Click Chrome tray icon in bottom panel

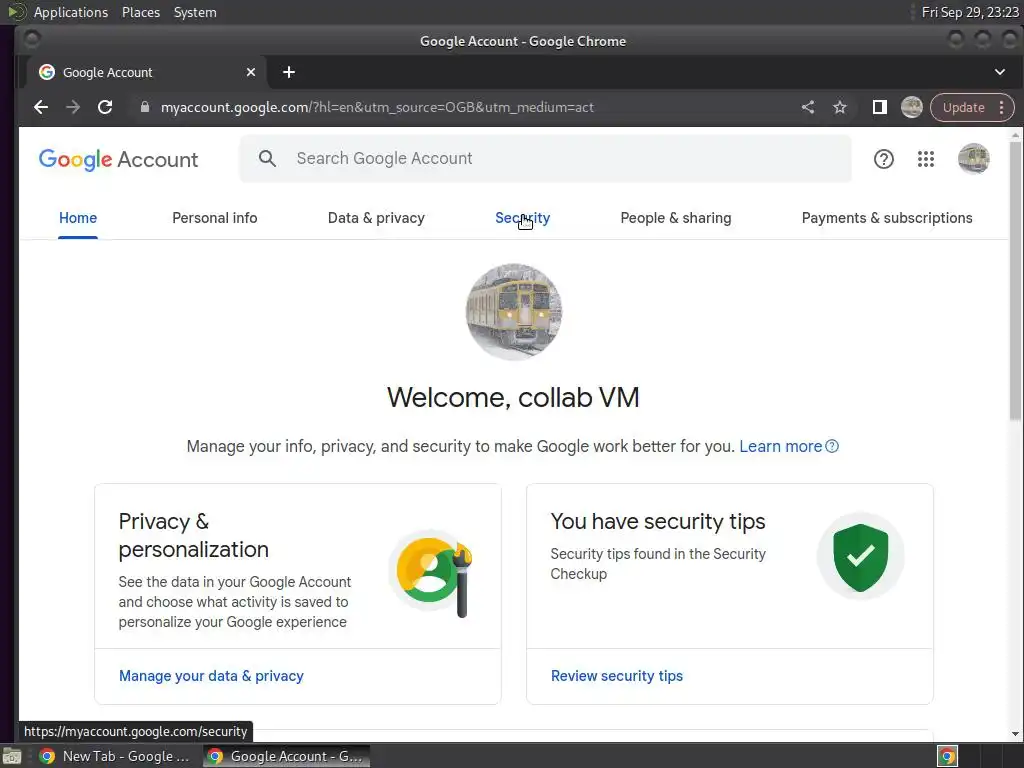(947, 756)
